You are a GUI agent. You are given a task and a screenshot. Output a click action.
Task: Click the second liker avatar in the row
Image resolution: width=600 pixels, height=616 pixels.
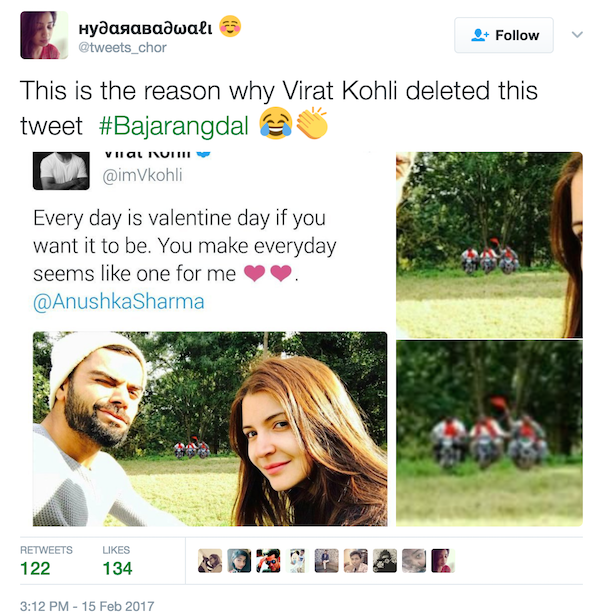pos(239,560)
